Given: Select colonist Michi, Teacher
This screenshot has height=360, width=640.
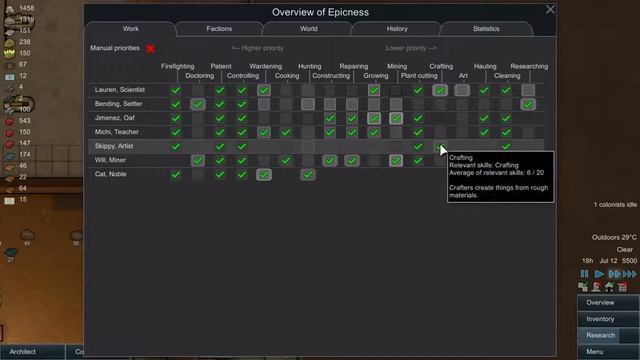Looking at the screenshot, I should click(x=116, y=132).
